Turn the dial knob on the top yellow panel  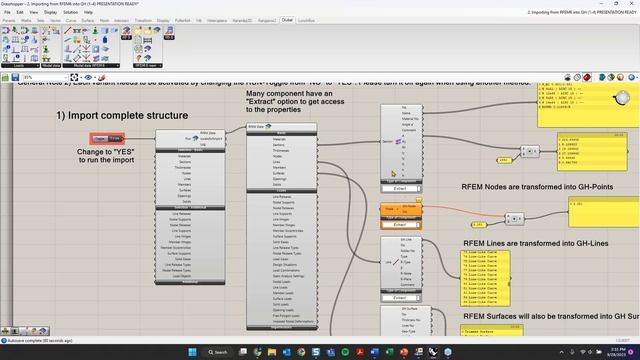[x=622, y=98]
